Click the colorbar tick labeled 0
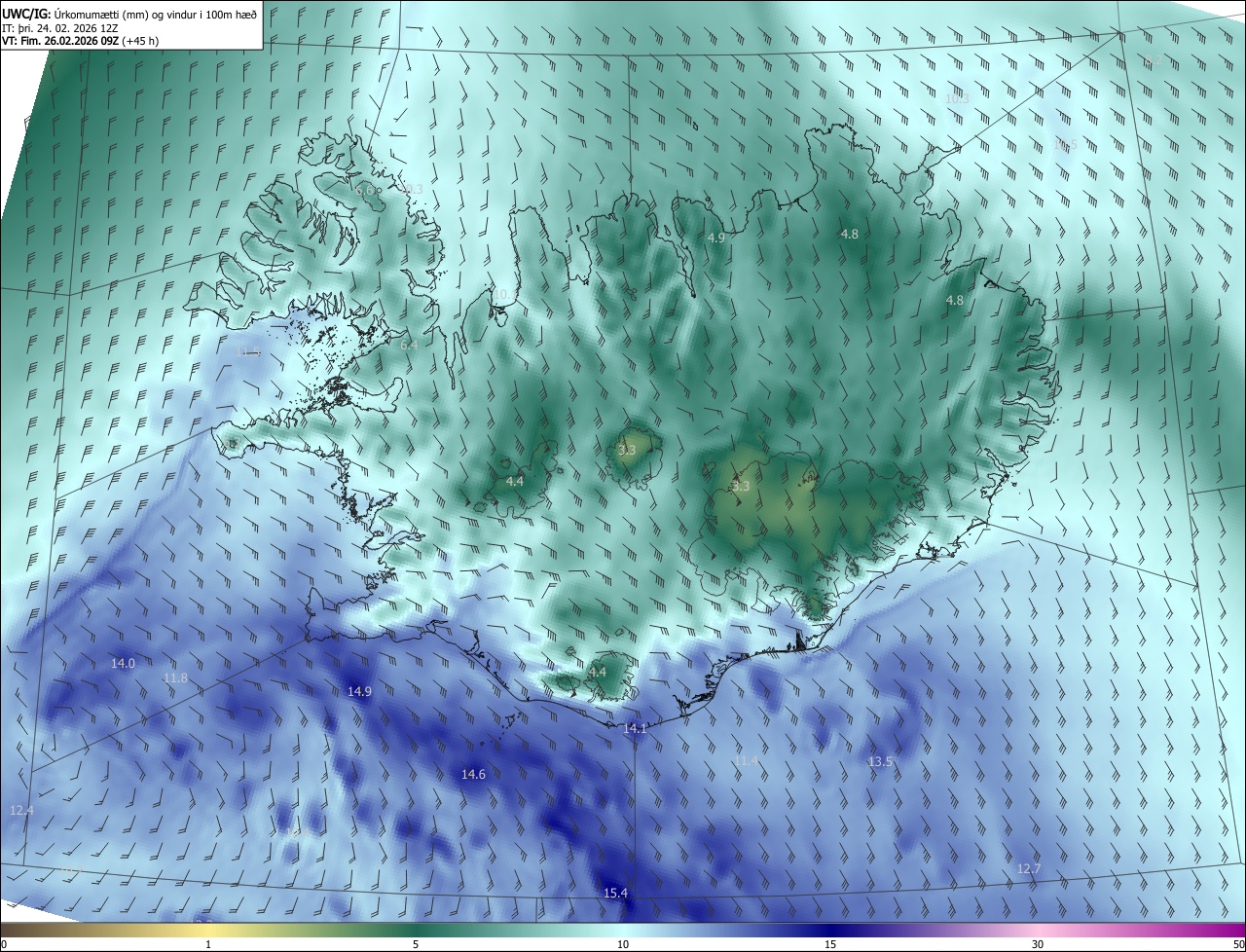This screenshot has height=952, width=1246. pyautogui.click(x=4, y=944)
